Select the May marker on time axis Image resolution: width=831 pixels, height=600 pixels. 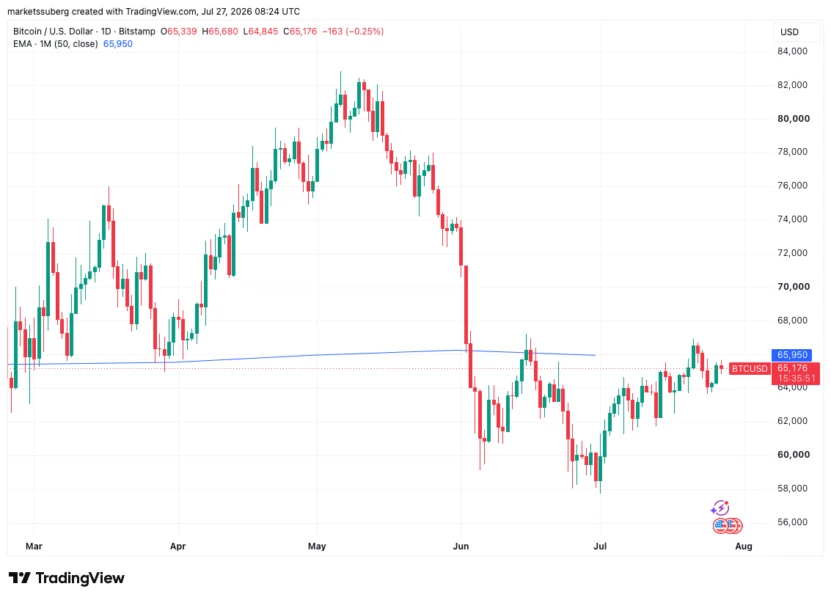[316, 546]
